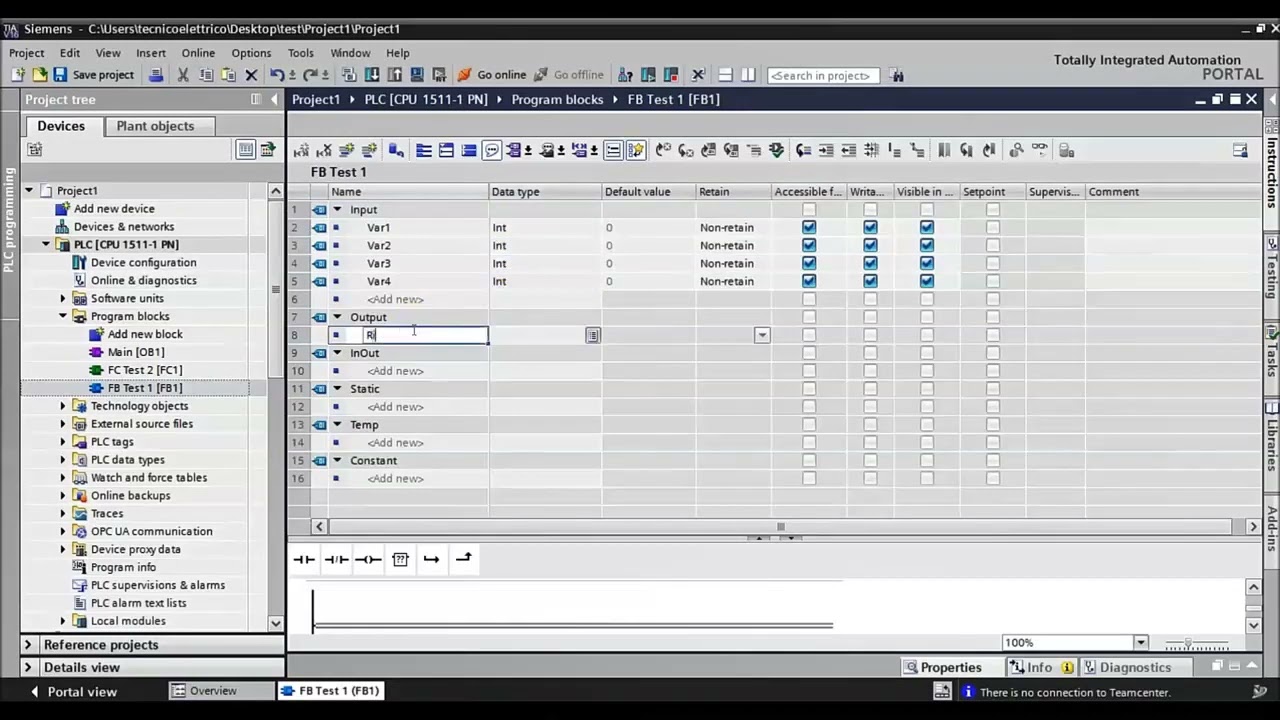This screenshot has width=1280, height=720.
Task: Insert normally open contact
Action: (x=304, y=559)
